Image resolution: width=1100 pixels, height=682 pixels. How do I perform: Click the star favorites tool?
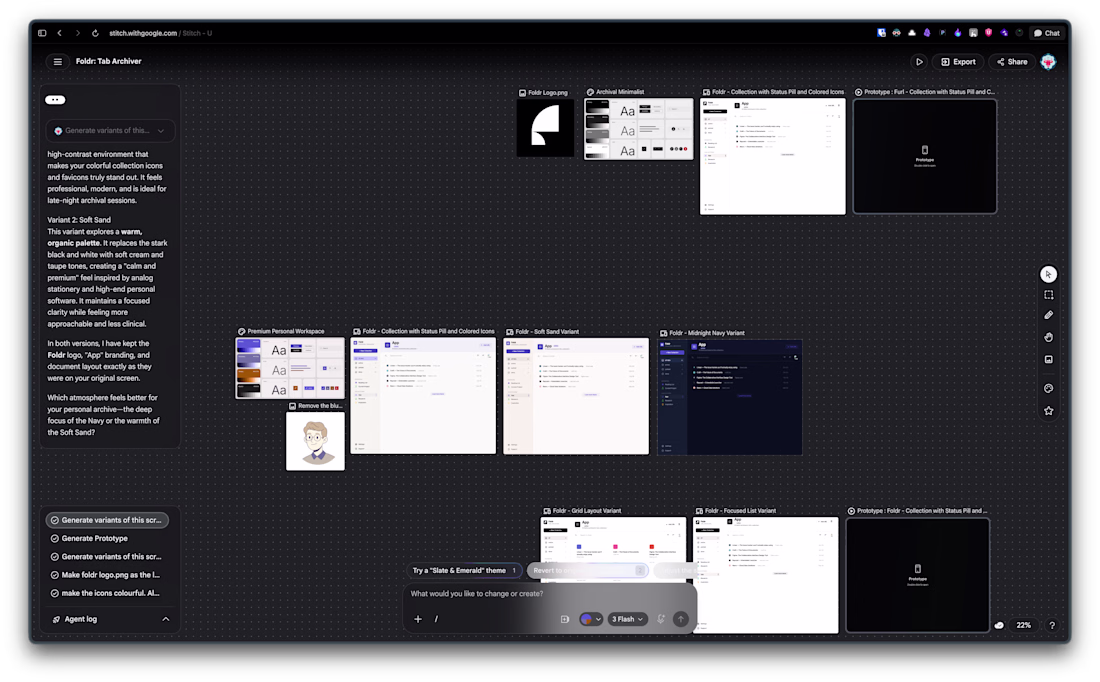pos(1048,411)
